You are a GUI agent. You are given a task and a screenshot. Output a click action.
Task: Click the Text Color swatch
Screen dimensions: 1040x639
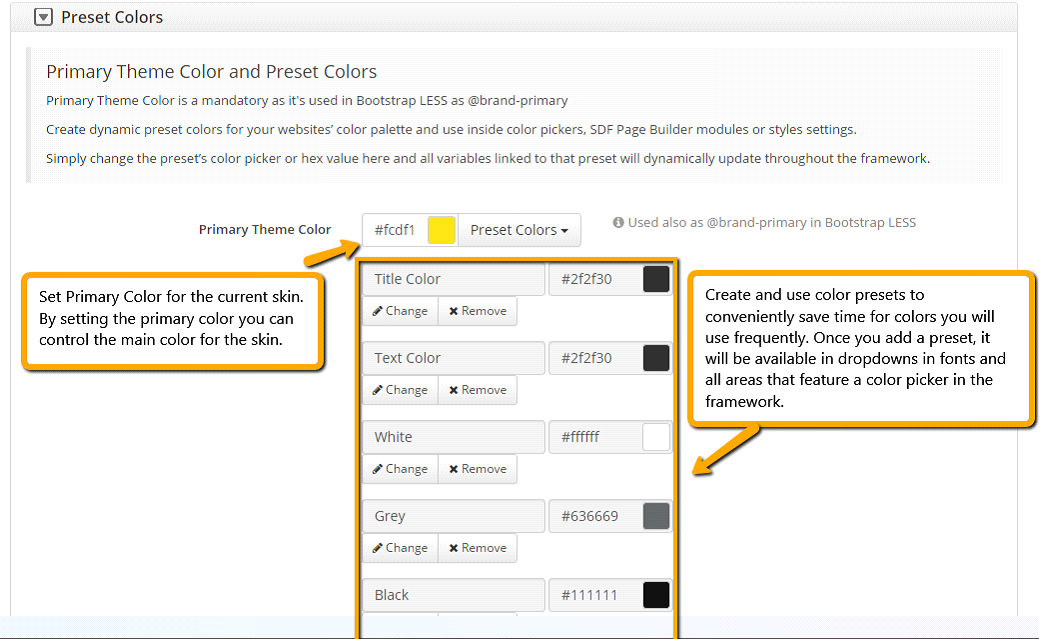[656, 358]
